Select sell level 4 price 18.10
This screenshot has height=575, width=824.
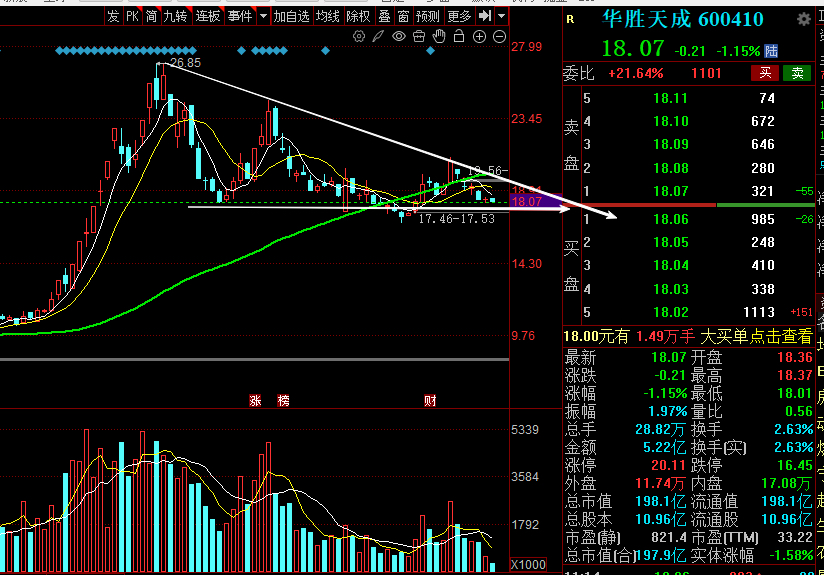click(x=670, y=121)
